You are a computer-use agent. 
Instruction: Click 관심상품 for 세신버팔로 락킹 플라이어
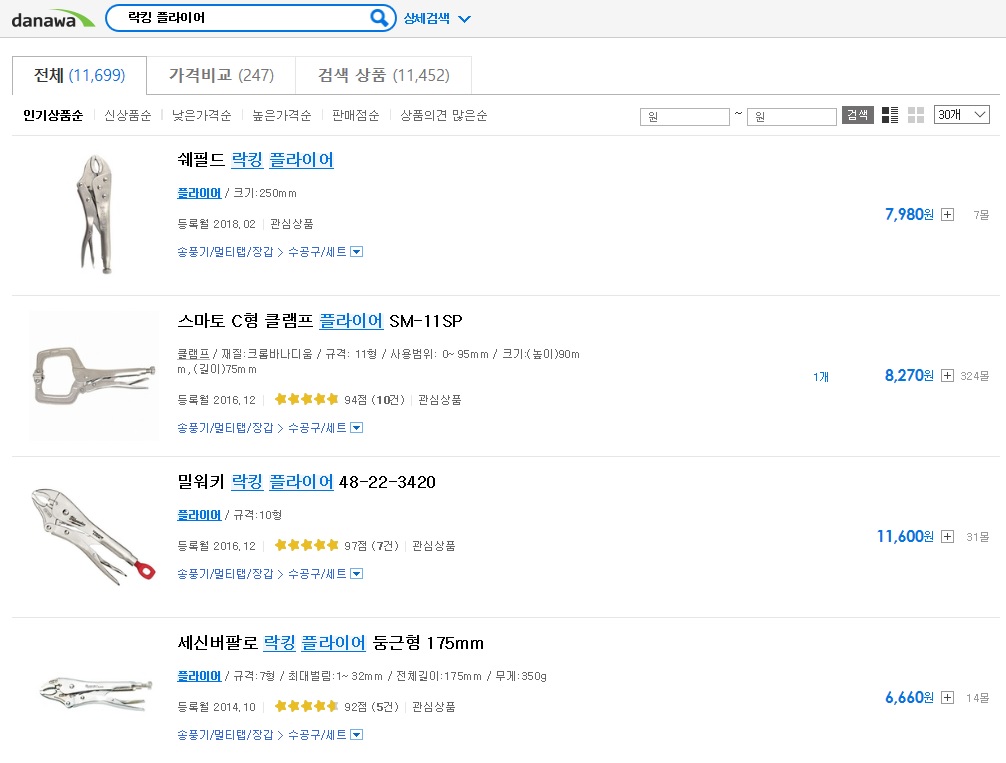pyautogui.click(x=434, y=707)
